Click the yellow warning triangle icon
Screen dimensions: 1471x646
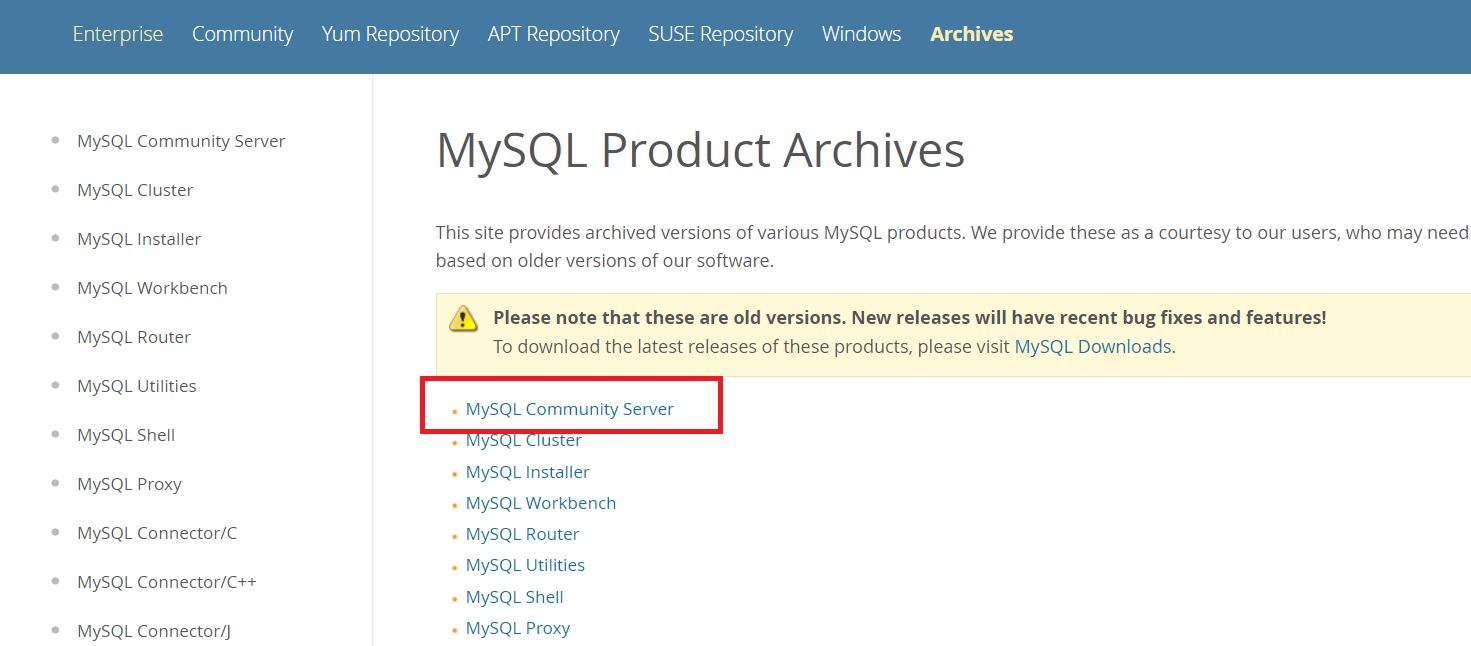[463, 319]
